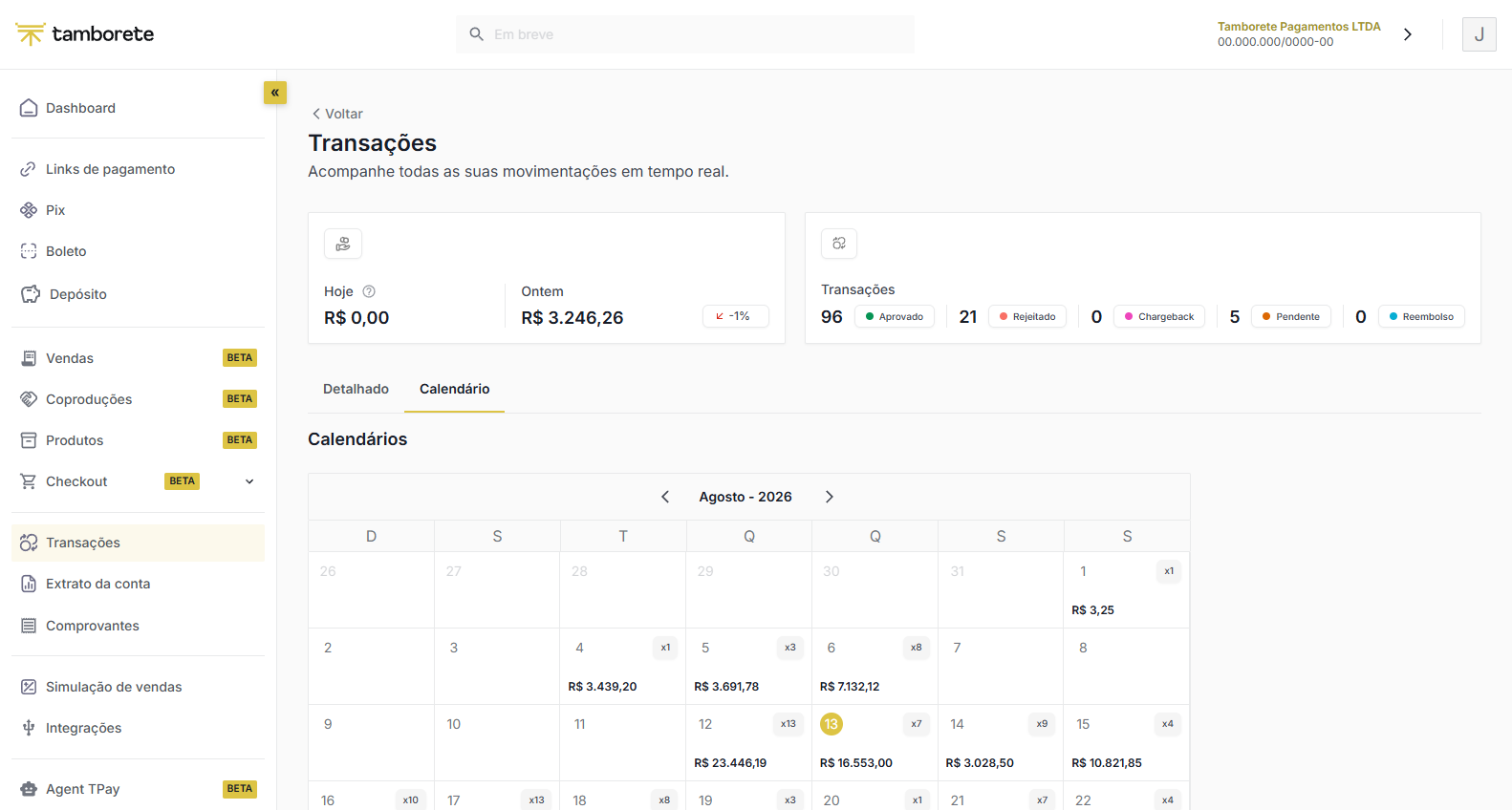Click the Integrações plug icon
This screenshot has height=810, width=1512.
29,728
